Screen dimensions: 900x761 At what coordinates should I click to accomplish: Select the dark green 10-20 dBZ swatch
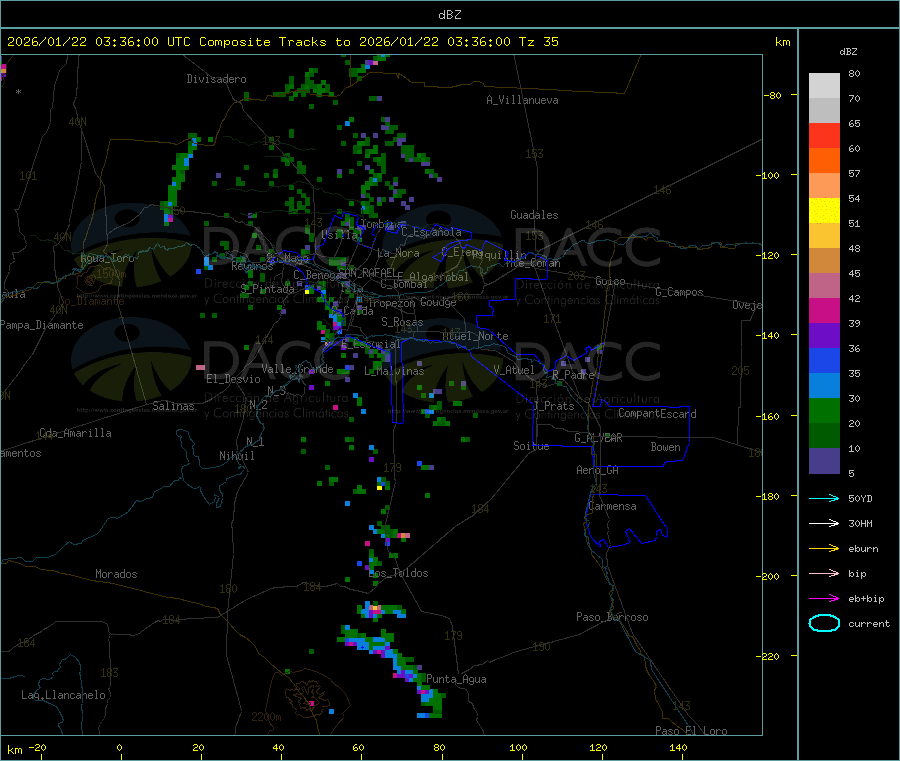tap(824, 436)
